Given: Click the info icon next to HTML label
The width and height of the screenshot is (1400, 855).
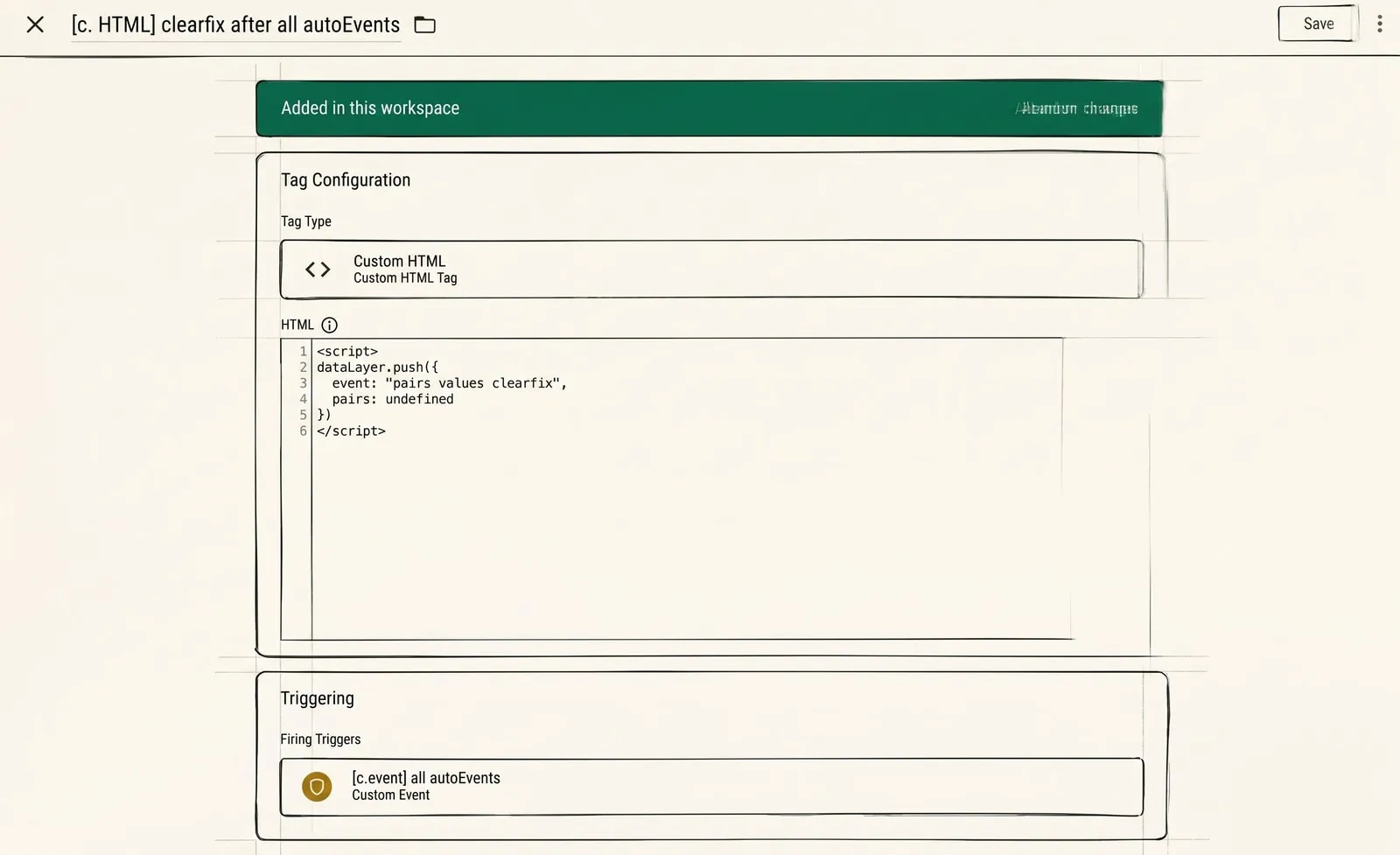Looking at the screenshot, I should pyautogui.click(x=329, y=326).
